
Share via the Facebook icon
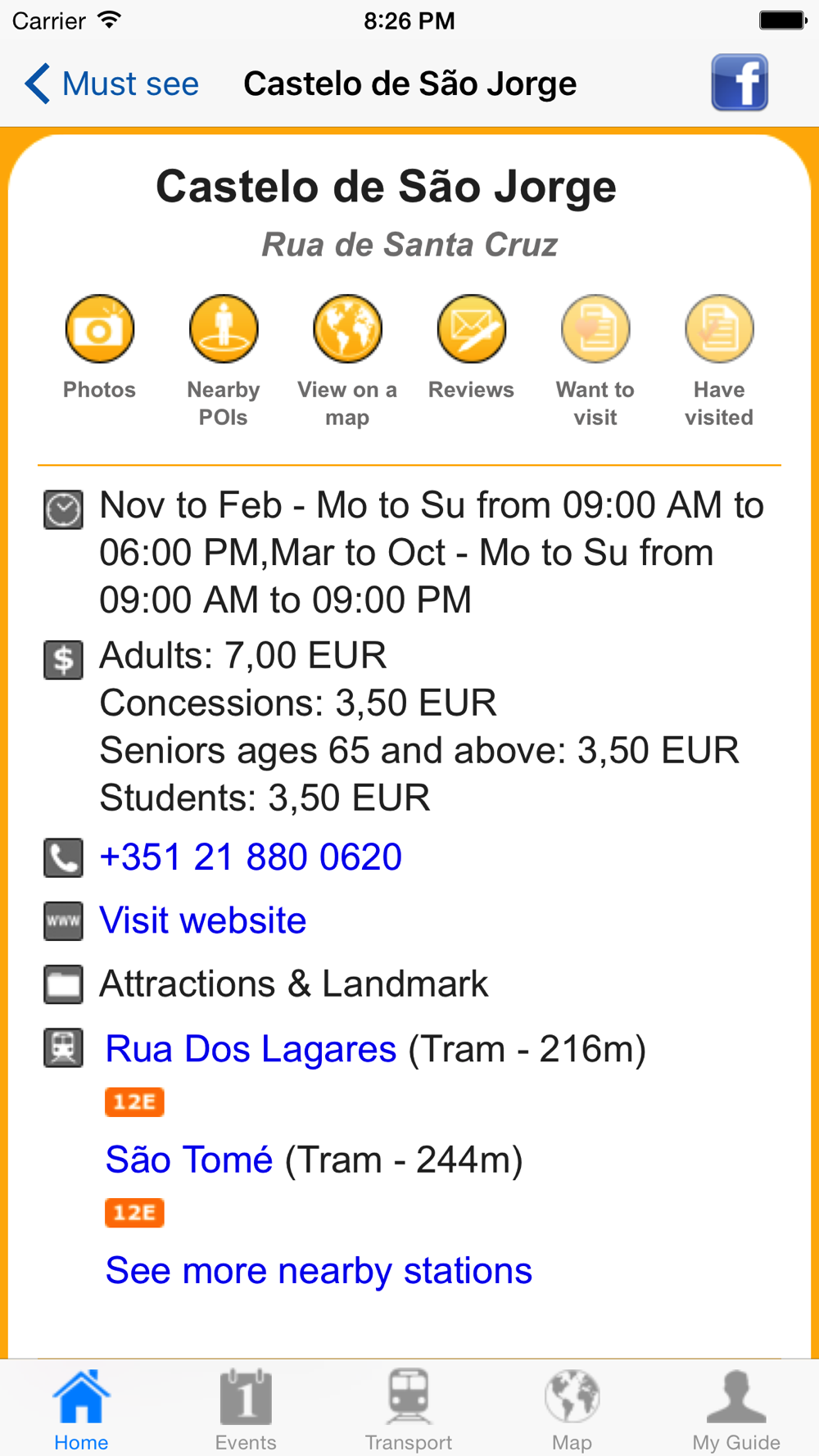click(x=740, y=83)
